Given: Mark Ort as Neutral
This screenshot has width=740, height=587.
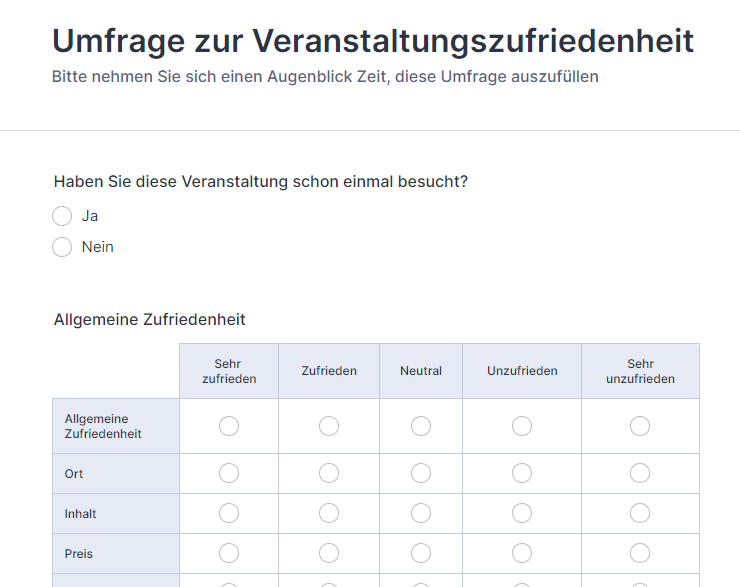Looking at the screenshot, I should (x=421, y=473).
